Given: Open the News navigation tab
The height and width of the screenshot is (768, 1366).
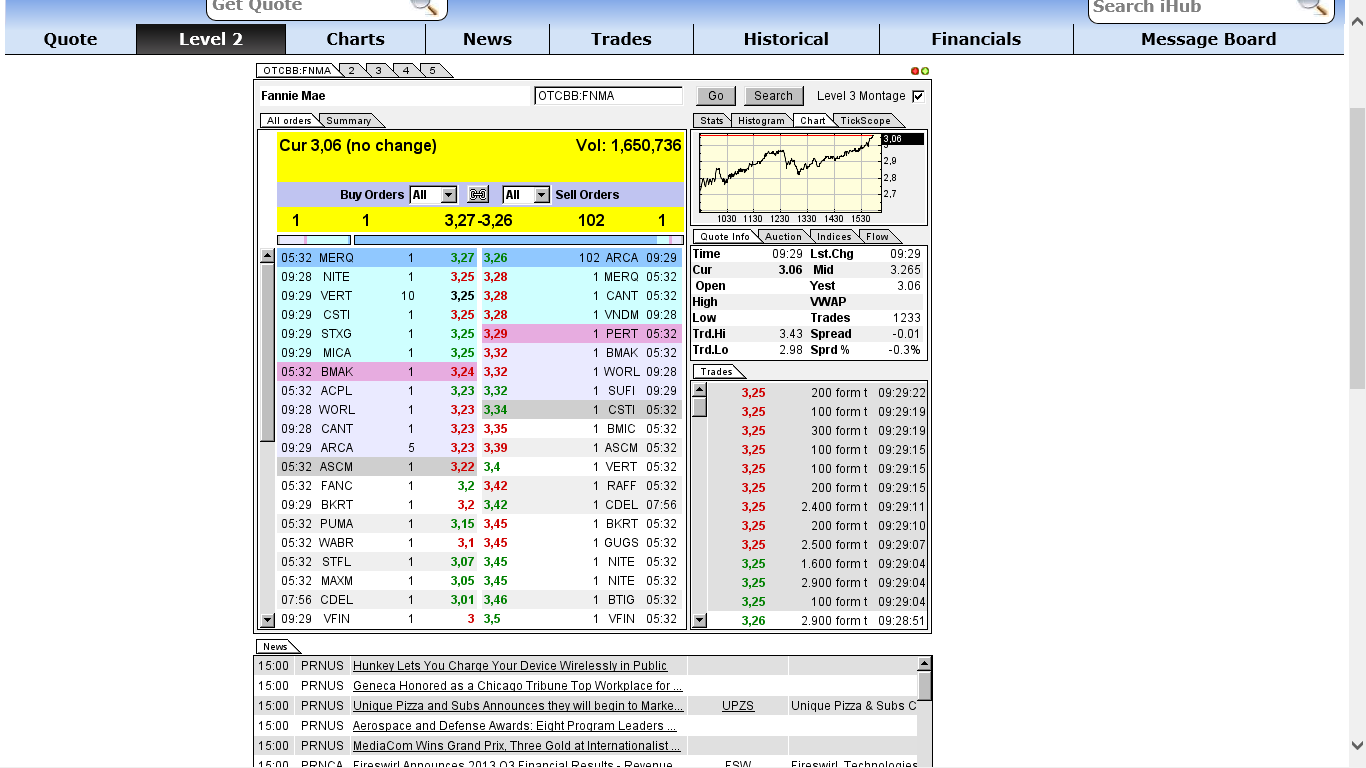Looking at the screenshot, I should pyautogui.click(x=487, y=39).
